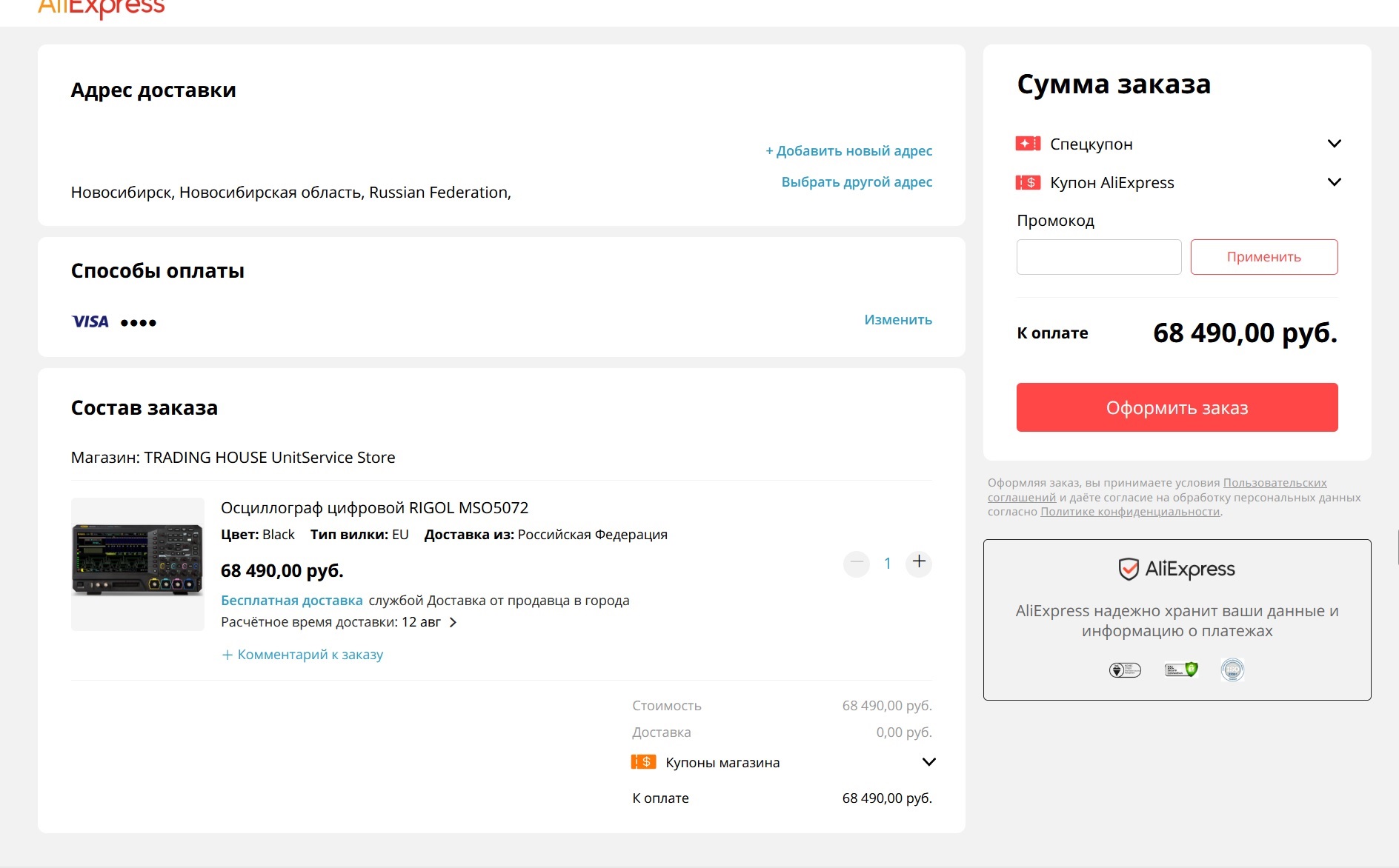Image resolution: width=1399 pixels, height=868 pixels.
Task: Add a Комментарий к заказу
Action: tap(302, 655)
